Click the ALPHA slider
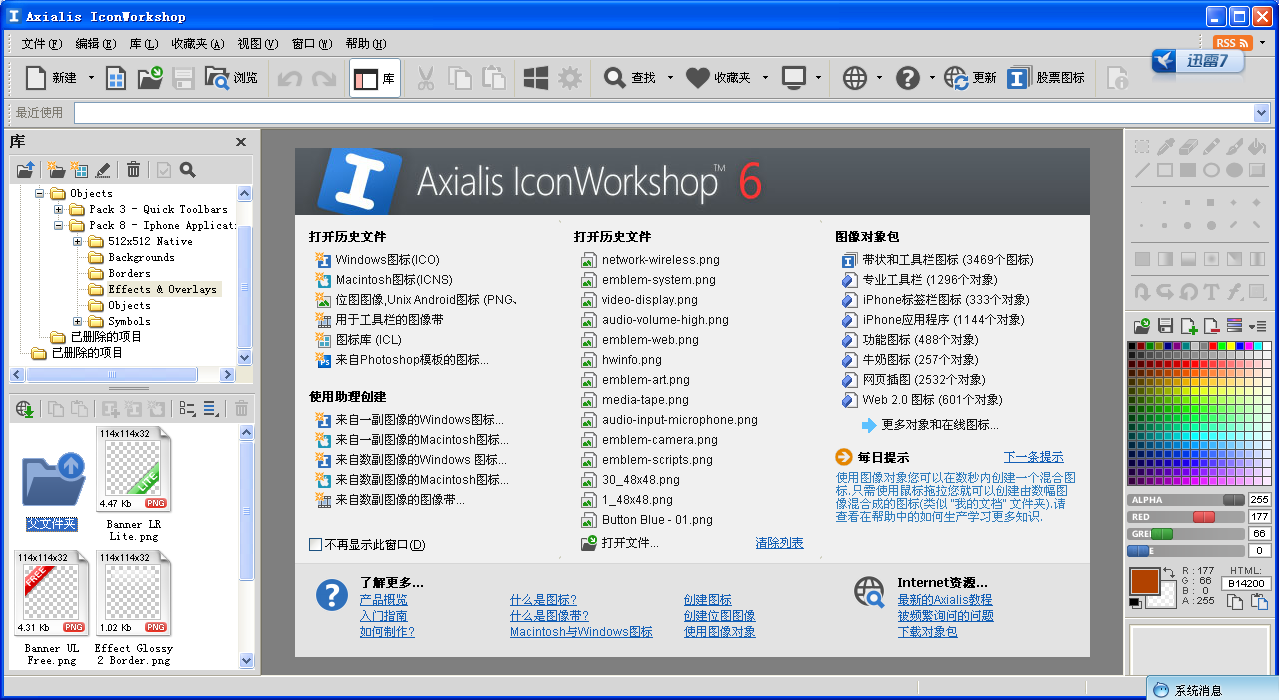The image size is (1279, 700). tap(1187, 500)
